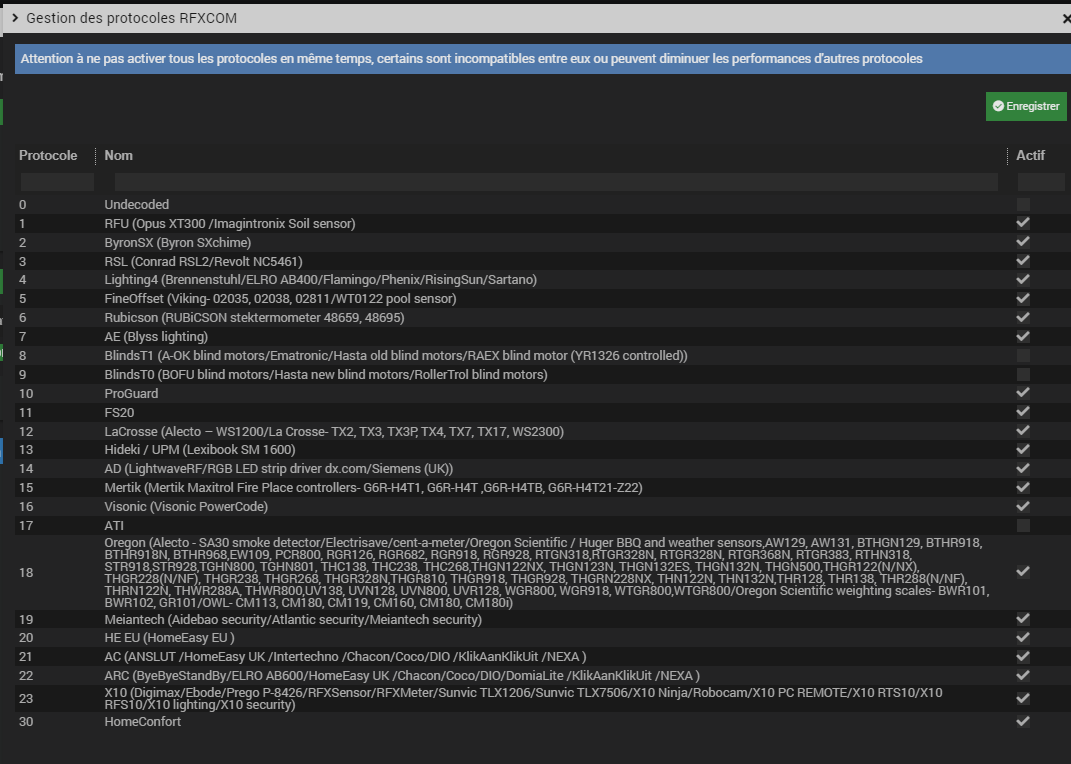Uncheck AC ANSLUT protocol checkbox
This screenshot has height=764, width=1071.
tap(1023, 656)
